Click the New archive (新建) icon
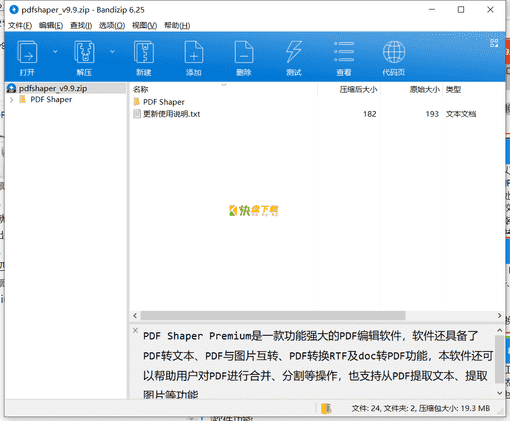This screenshot has width=510, height=421. point(144,52)
